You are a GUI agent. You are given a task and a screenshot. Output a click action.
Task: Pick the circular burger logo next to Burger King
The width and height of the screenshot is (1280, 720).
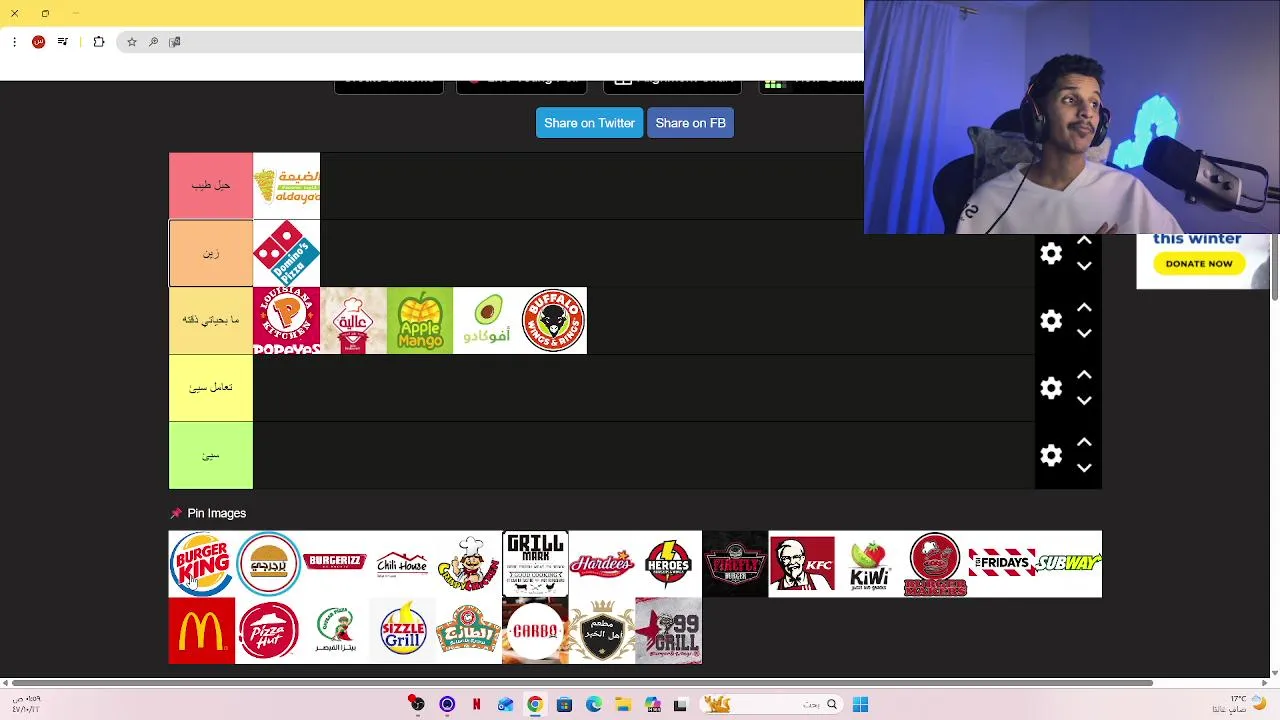coord(268,564)
